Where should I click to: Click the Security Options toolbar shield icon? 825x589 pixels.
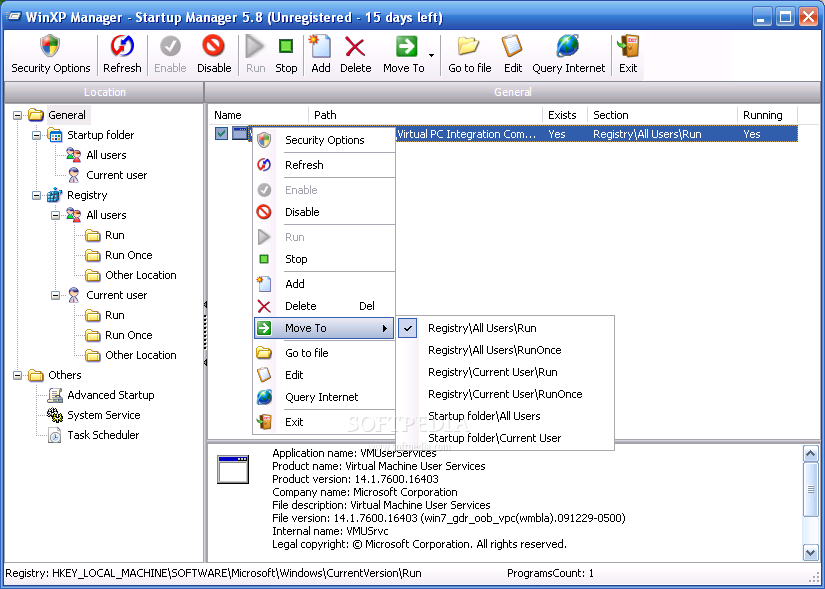coord(50,46)
